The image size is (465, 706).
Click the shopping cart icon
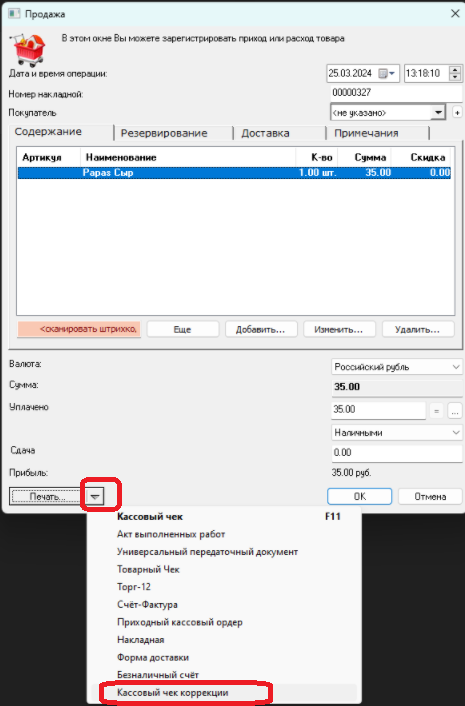(x=28, y=50)
